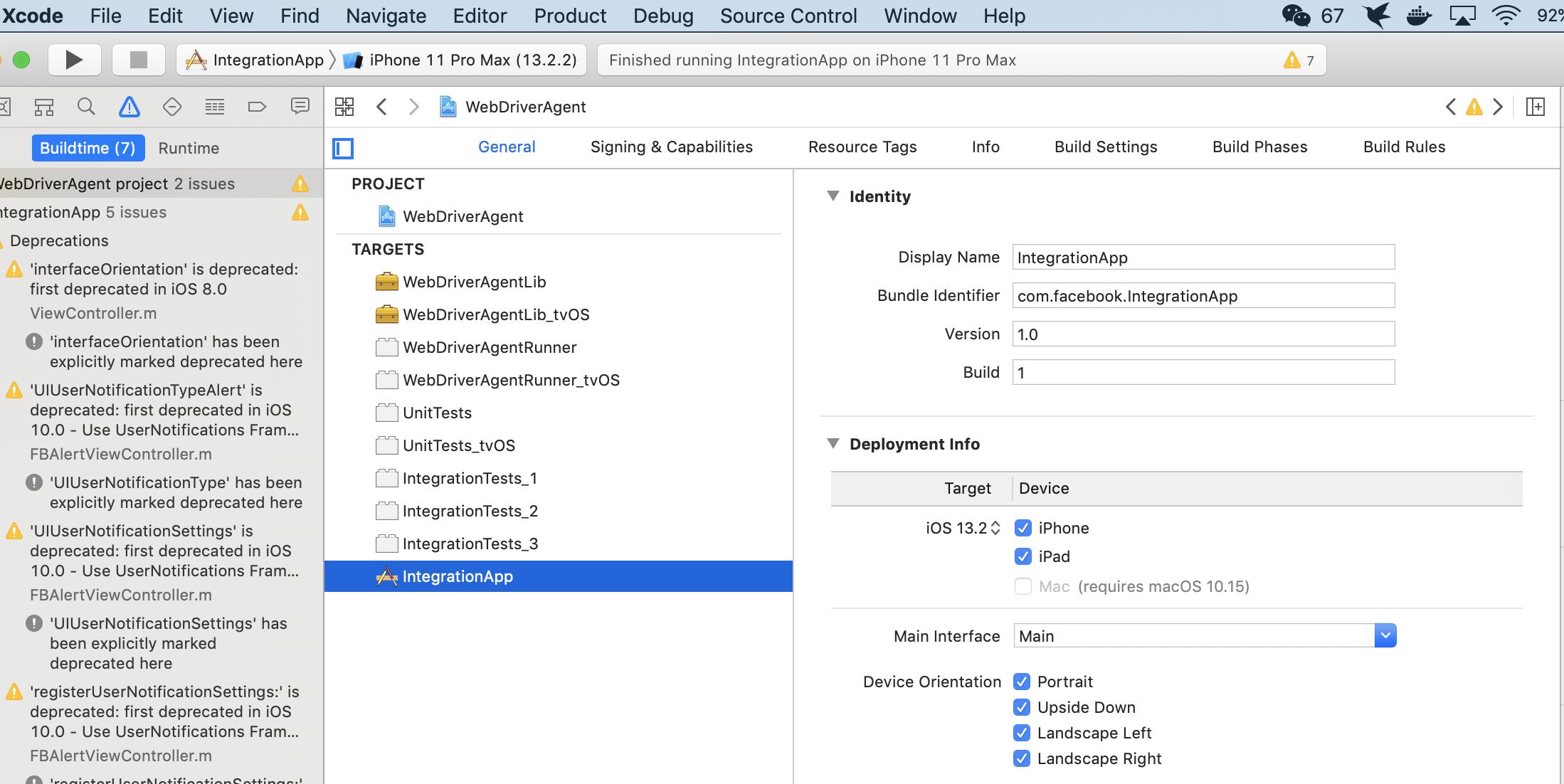The width and height of the screenshot is (1564, 784).
Task: Go back in editor history
Action: click(x=381, y=107)
